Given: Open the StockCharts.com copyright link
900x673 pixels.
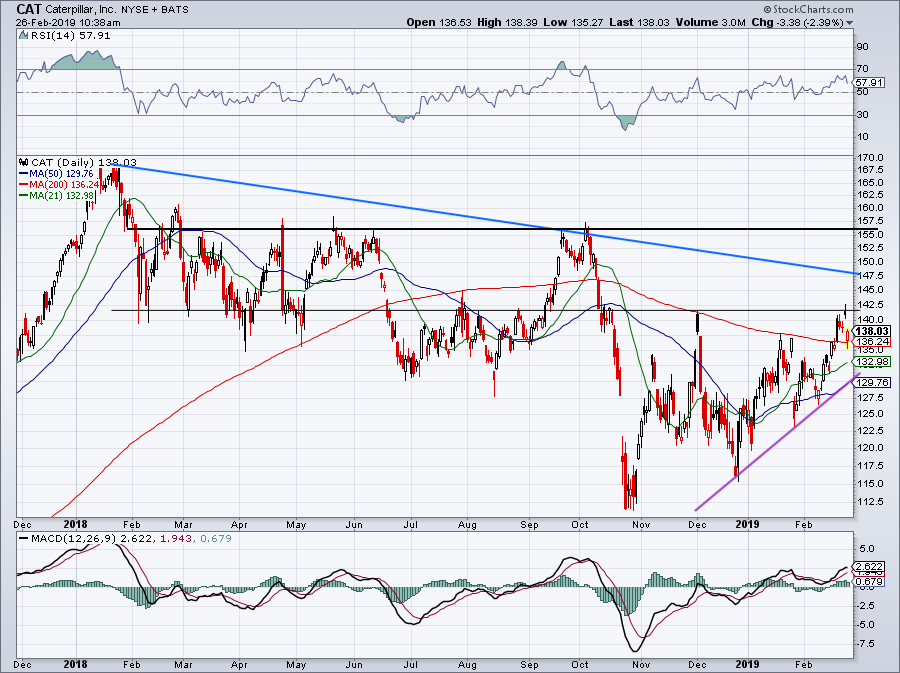Looking at the screenshot, I should [808, 10].
